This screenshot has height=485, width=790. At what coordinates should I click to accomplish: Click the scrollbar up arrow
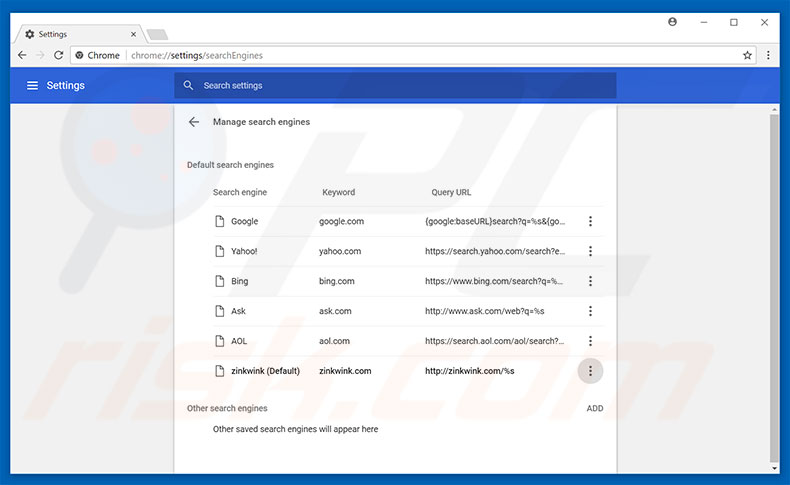tap(774, 109)
